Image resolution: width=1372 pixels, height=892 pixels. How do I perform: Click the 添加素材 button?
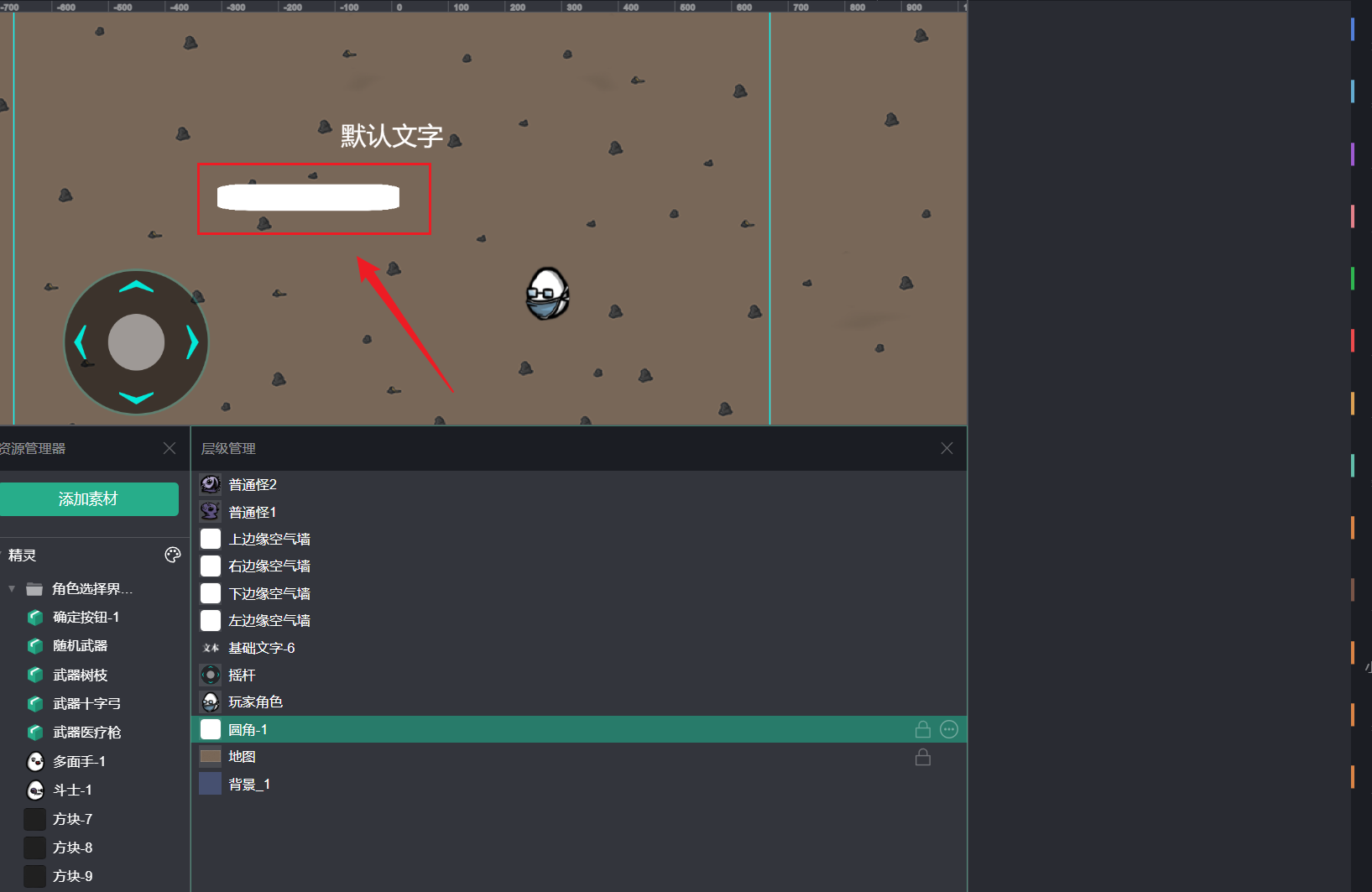(88, 499)
